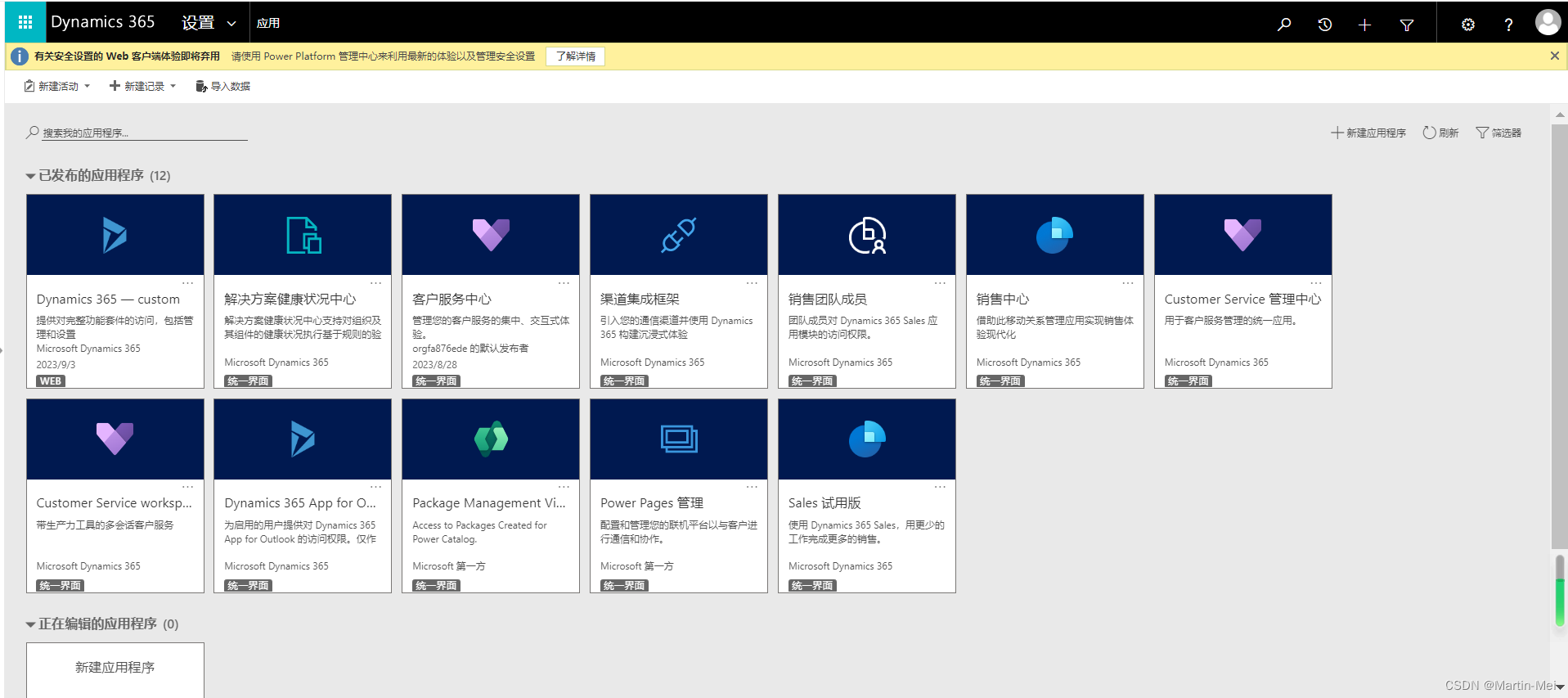The height and width of the screenshot is (698, 1568).
Task: Open Customer Service 管理中心 heart icon
Action: [x=1242, y=235]
